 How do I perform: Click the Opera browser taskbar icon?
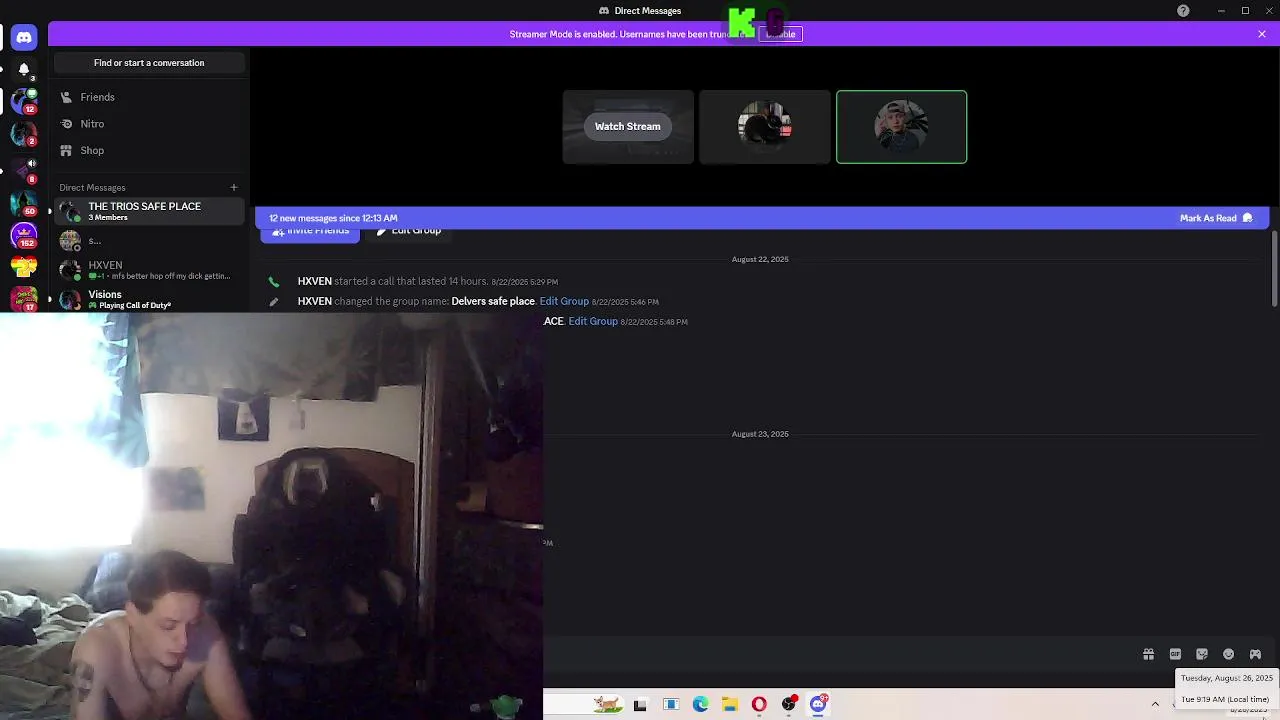coord(759,704)
